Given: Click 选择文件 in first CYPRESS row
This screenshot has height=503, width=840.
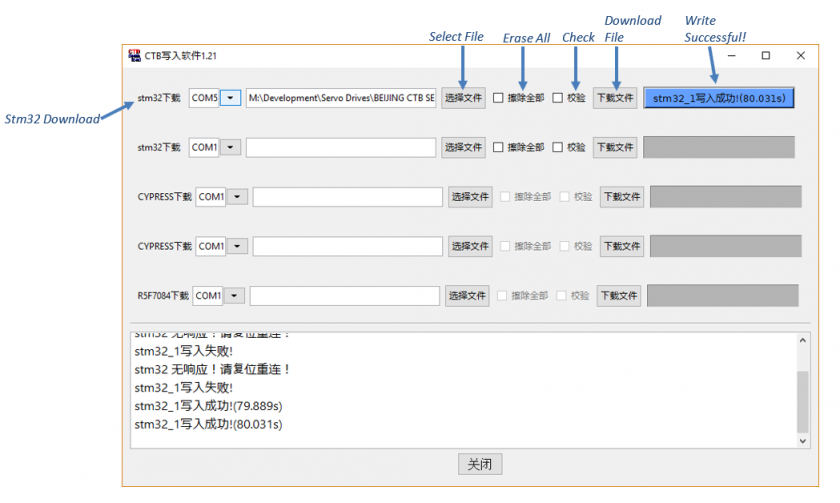Looking at the screenshot, I should point(470,197).
